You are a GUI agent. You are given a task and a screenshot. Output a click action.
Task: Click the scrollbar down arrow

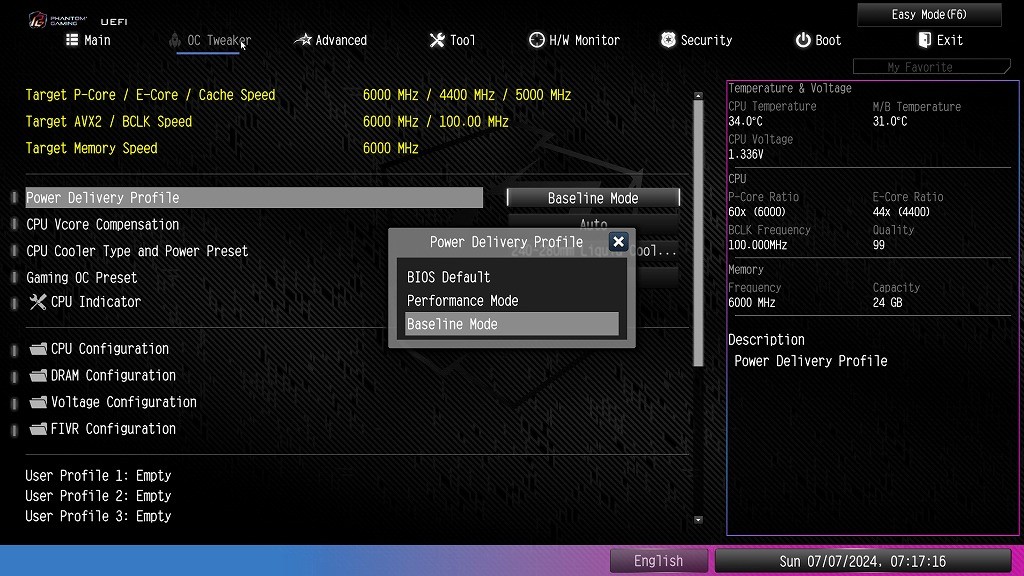[698, 520]
